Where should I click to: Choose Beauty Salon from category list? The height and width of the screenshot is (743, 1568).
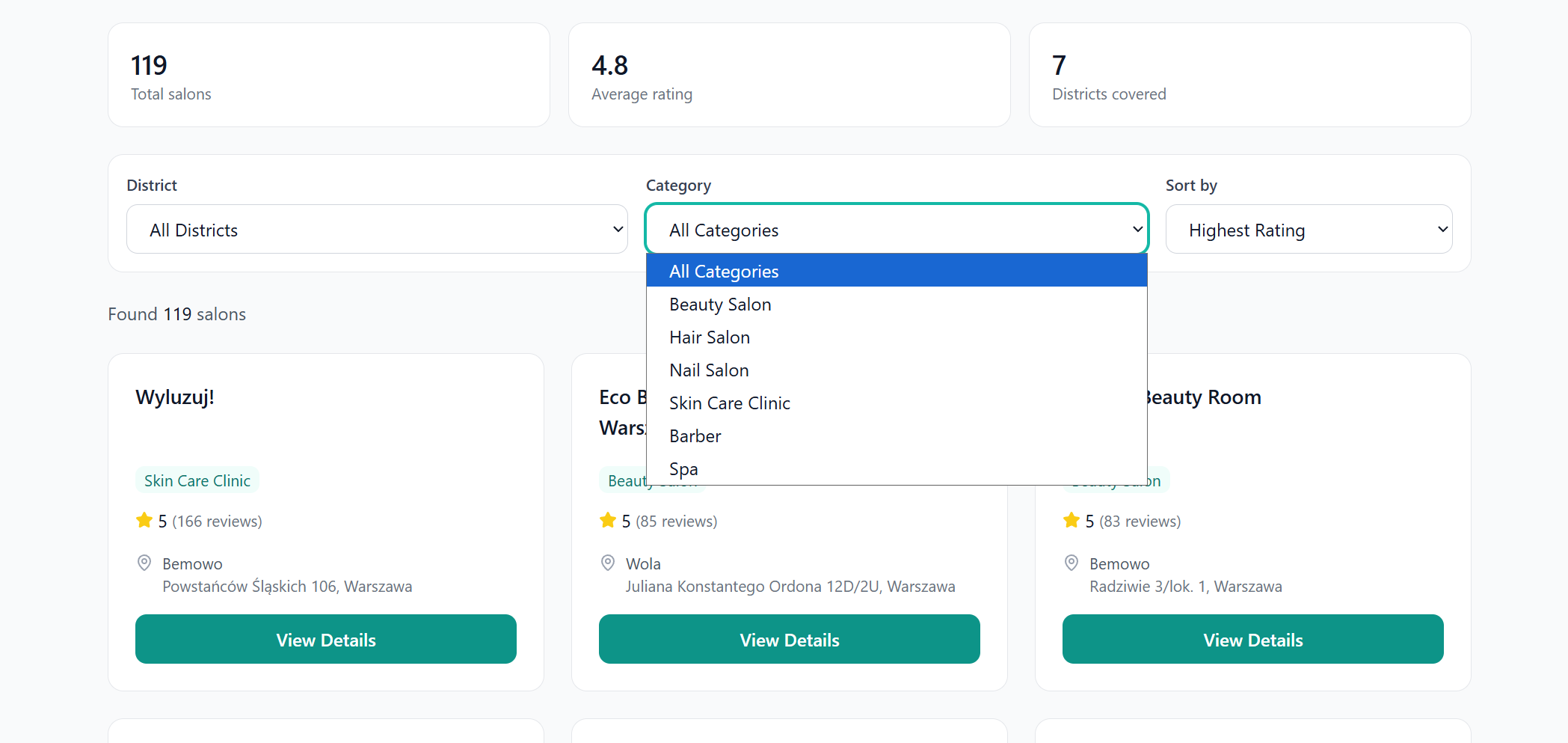(x=897, y=305)
